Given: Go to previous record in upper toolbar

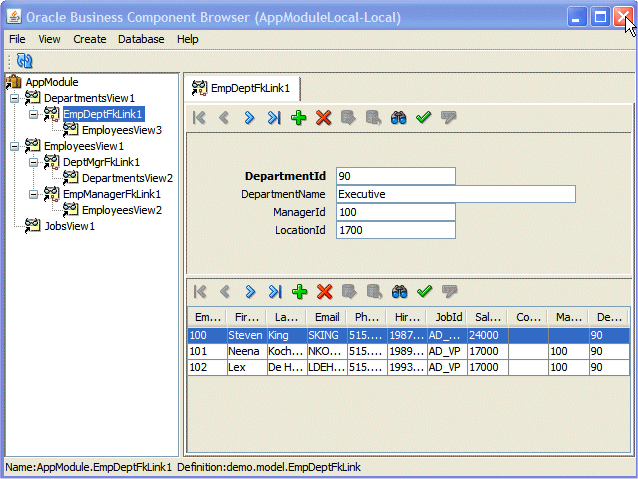Looking at the screenshot, I should coord(224,118).
